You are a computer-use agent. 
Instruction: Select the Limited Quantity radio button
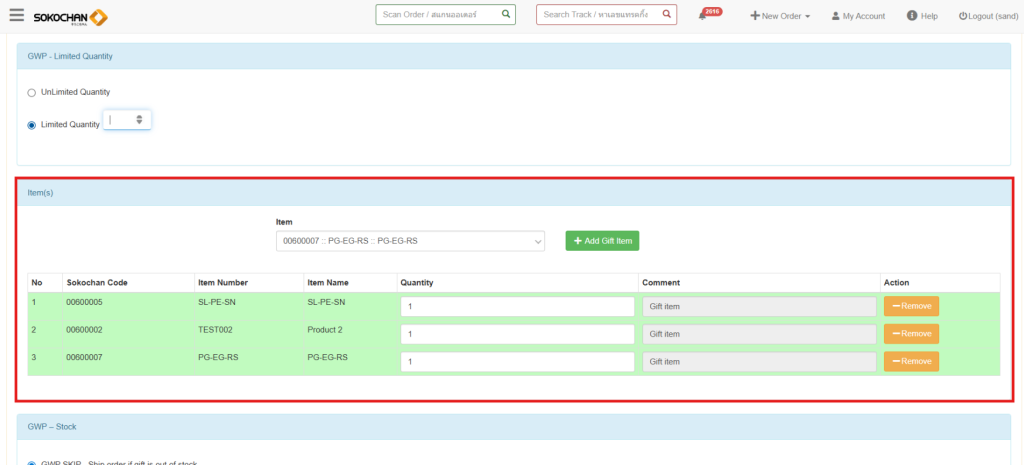32,125
